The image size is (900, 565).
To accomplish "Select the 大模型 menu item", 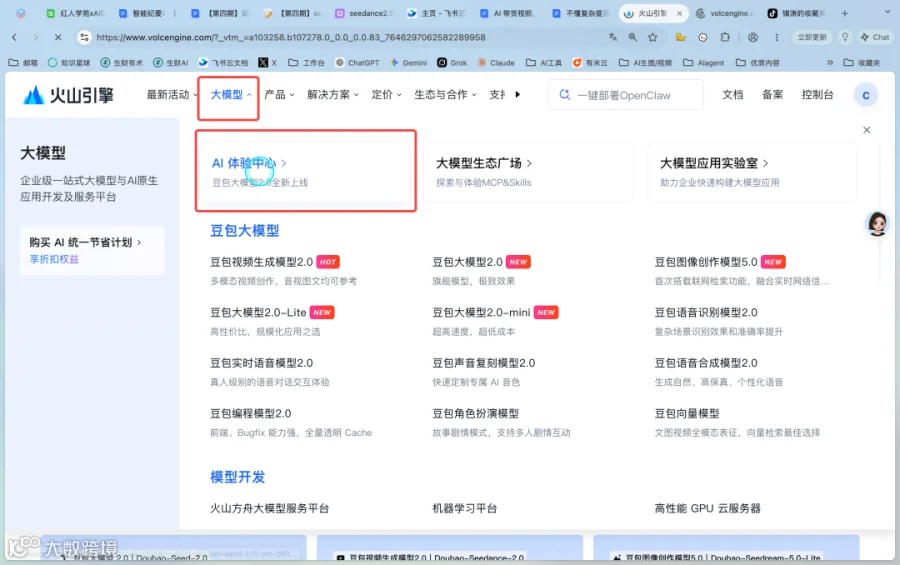I will [231, 95].
